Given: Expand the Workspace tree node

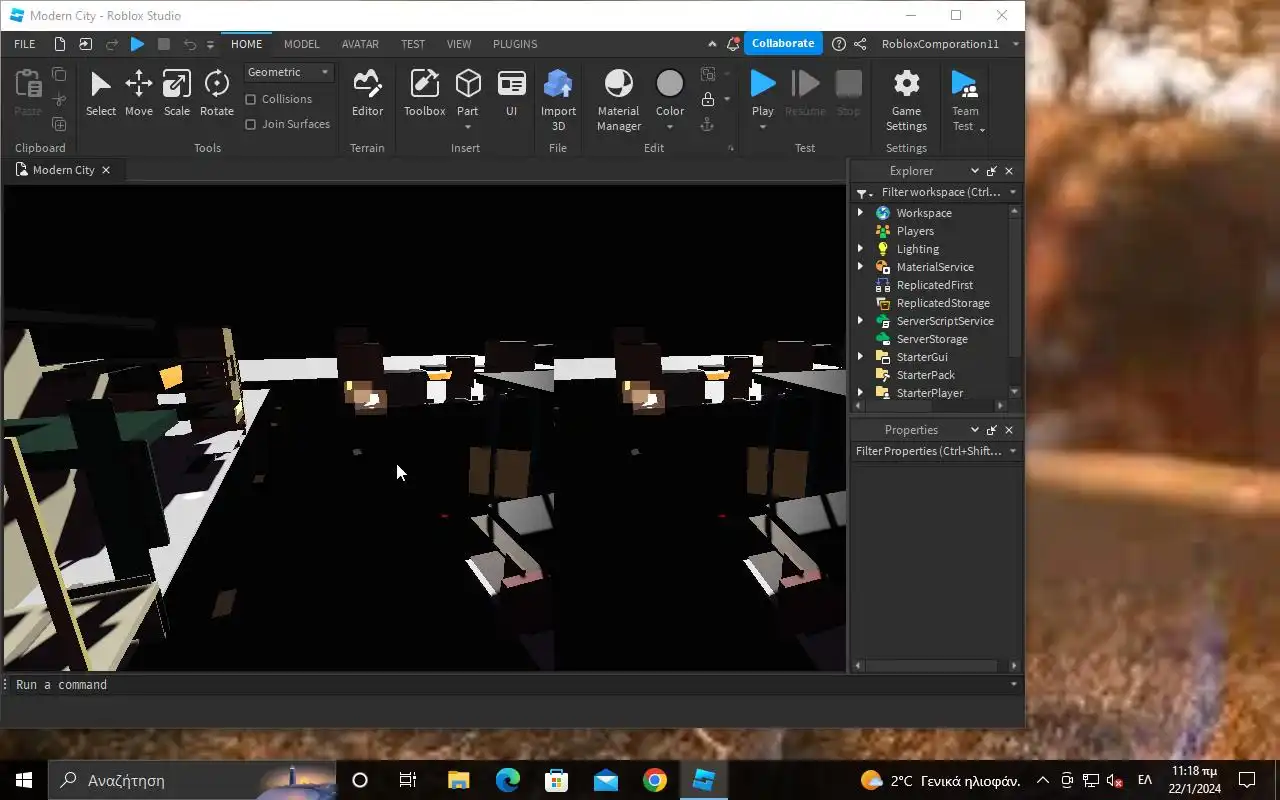Looking at the screenshot, I should coord(860,213).
